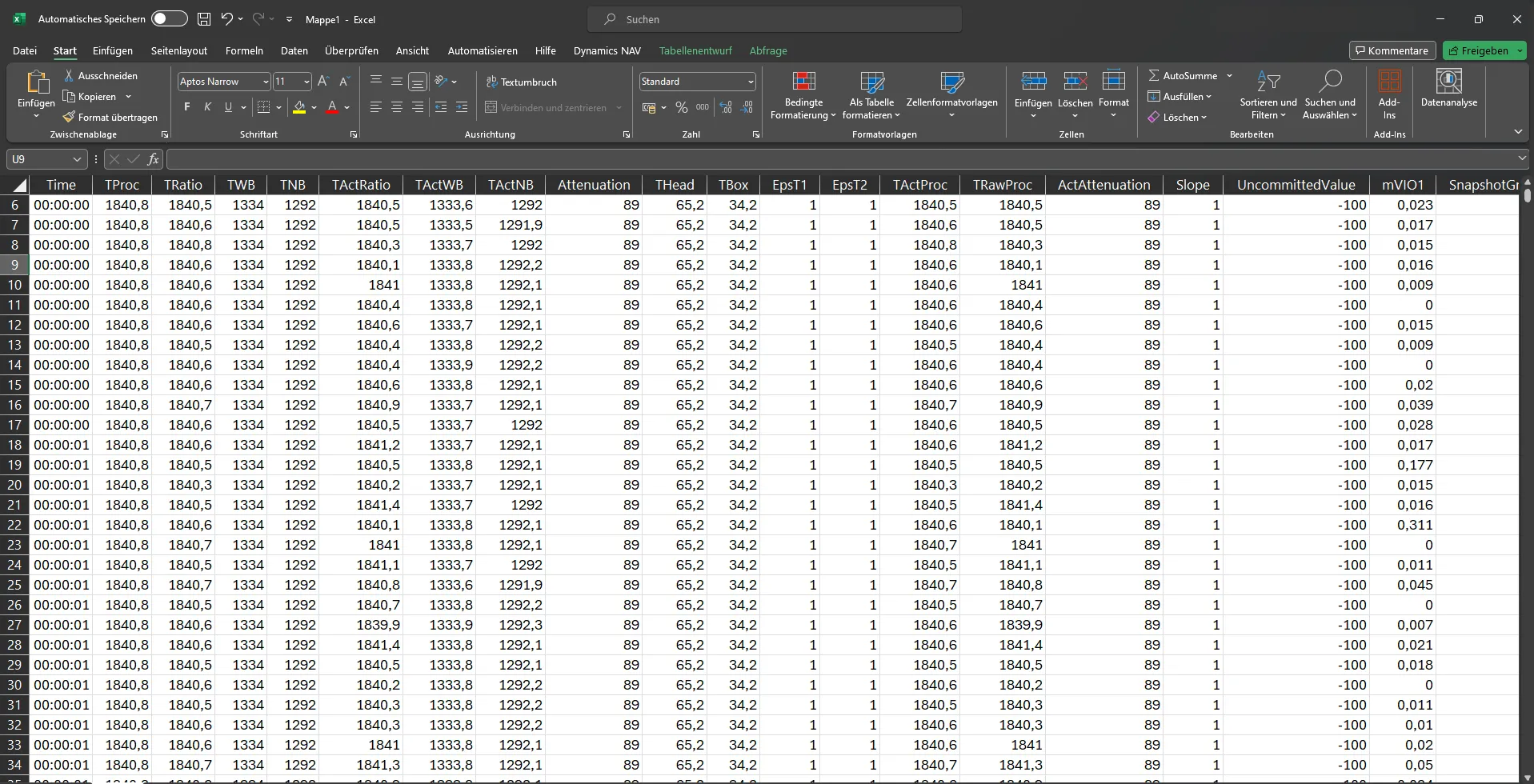Click the Bedingte Formatierung icon
Image resolution: width=1534 pixels, height=784 pixels.
pyautogui.click(x=803, y=82)
